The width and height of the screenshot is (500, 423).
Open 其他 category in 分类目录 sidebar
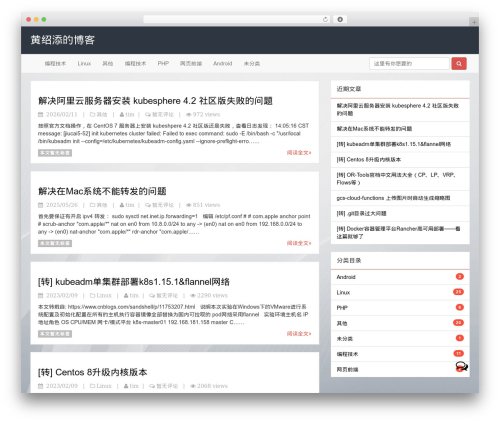point(342,323)
